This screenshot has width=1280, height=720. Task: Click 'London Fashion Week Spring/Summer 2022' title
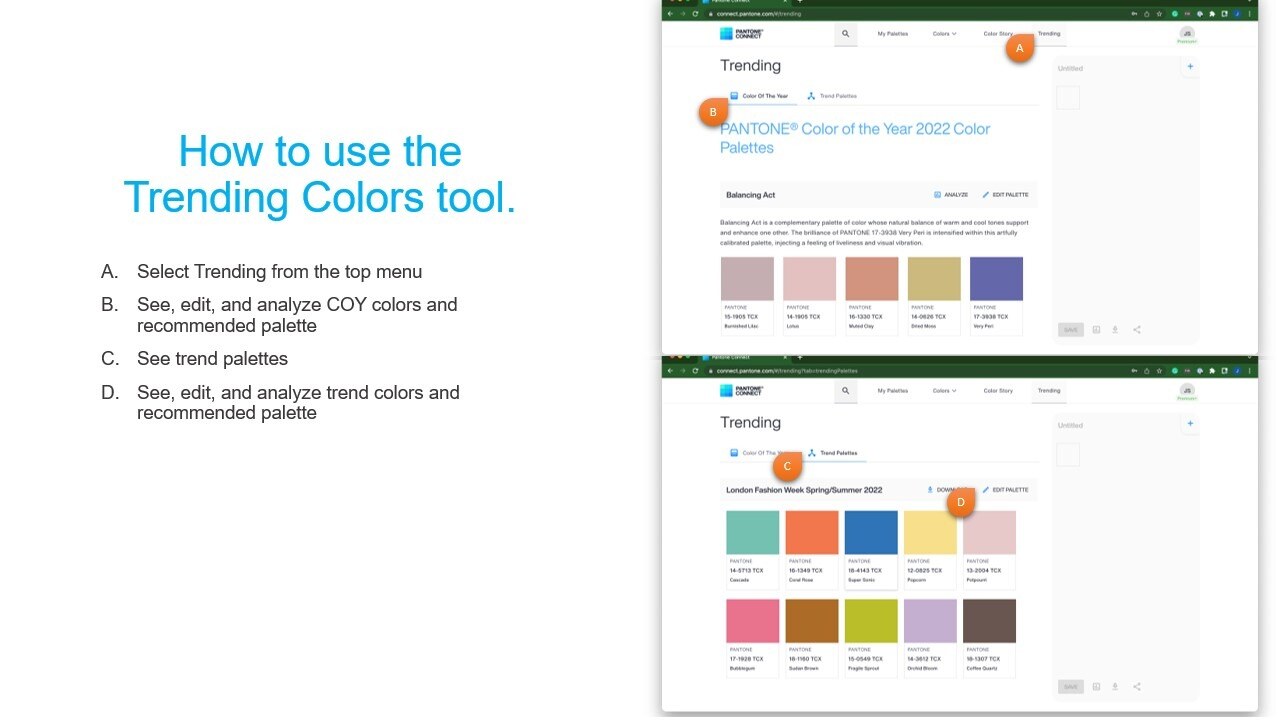804,490
